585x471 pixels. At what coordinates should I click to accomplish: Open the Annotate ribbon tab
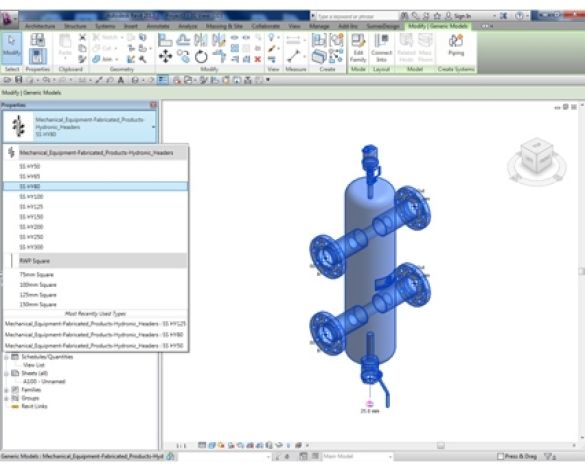pyautogui.click(x=158, y=26)
